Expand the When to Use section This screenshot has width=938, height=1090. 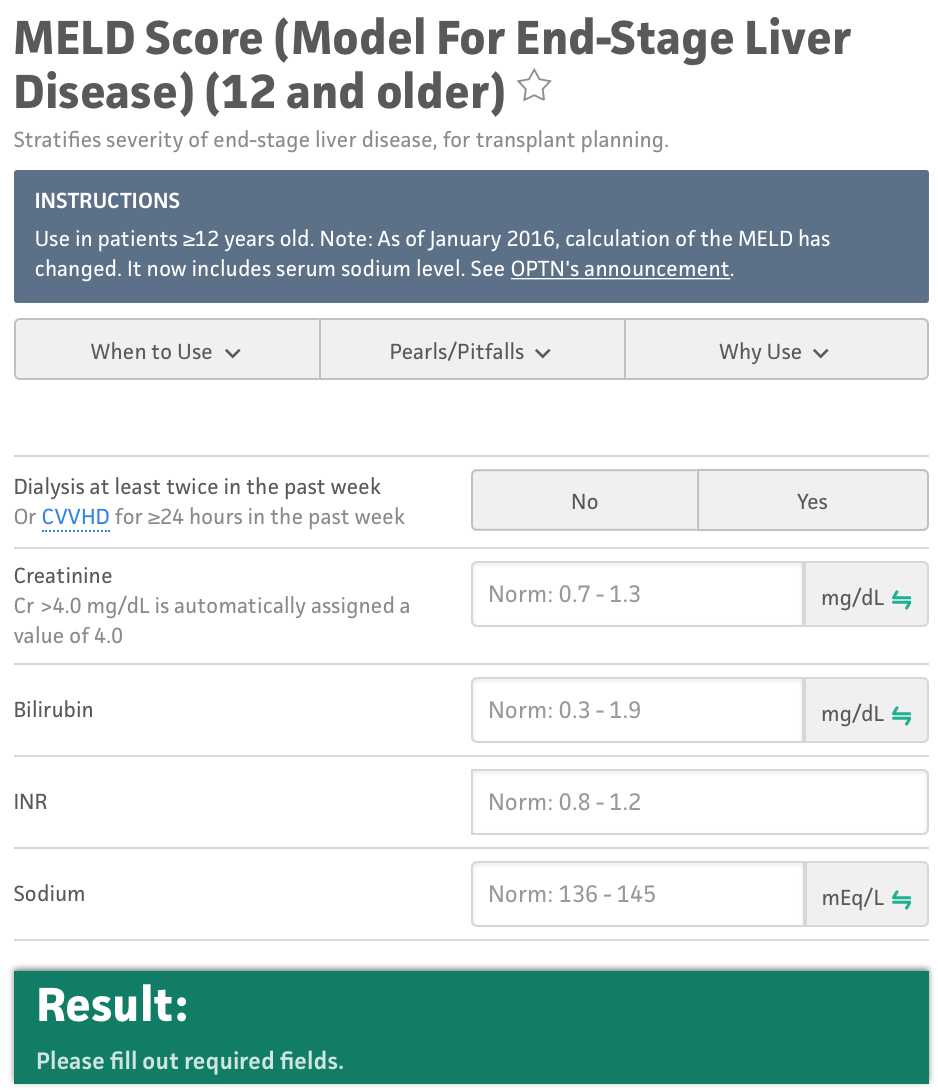(166, 351)
